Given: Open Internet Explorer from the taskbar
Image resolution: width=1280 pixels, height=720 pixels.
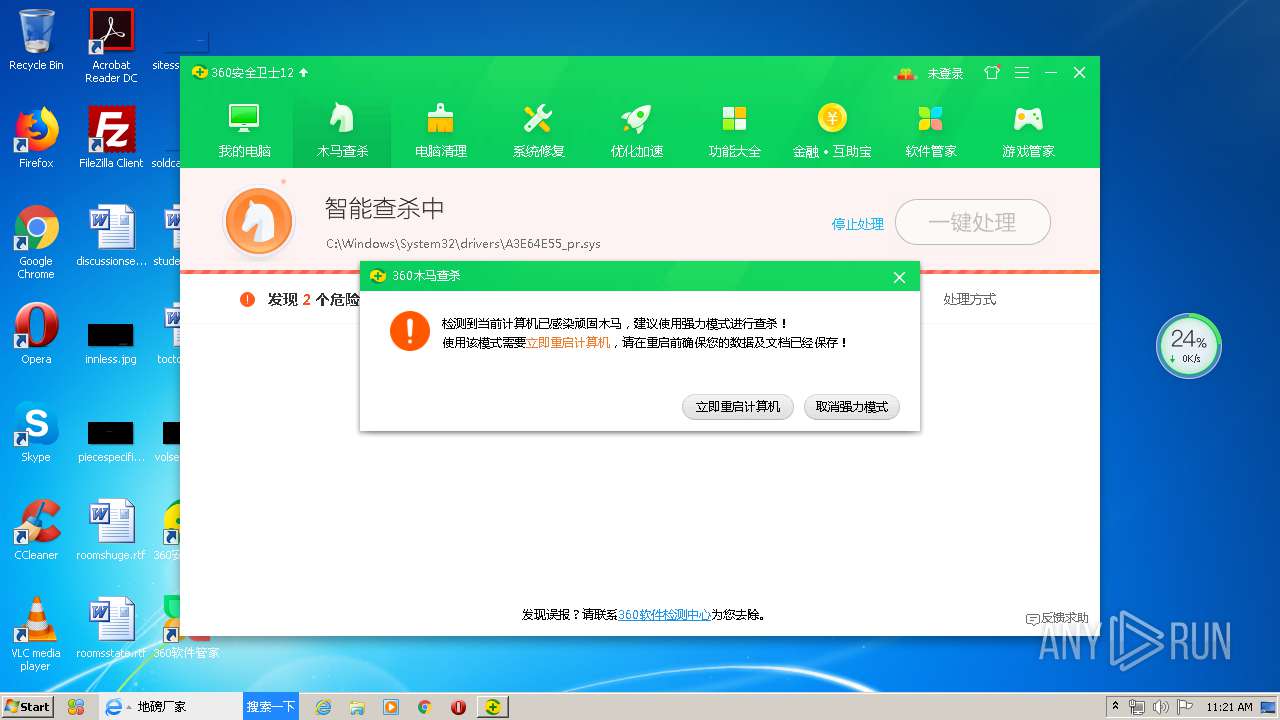Looking at the screenshot, I should coord(323,707).
